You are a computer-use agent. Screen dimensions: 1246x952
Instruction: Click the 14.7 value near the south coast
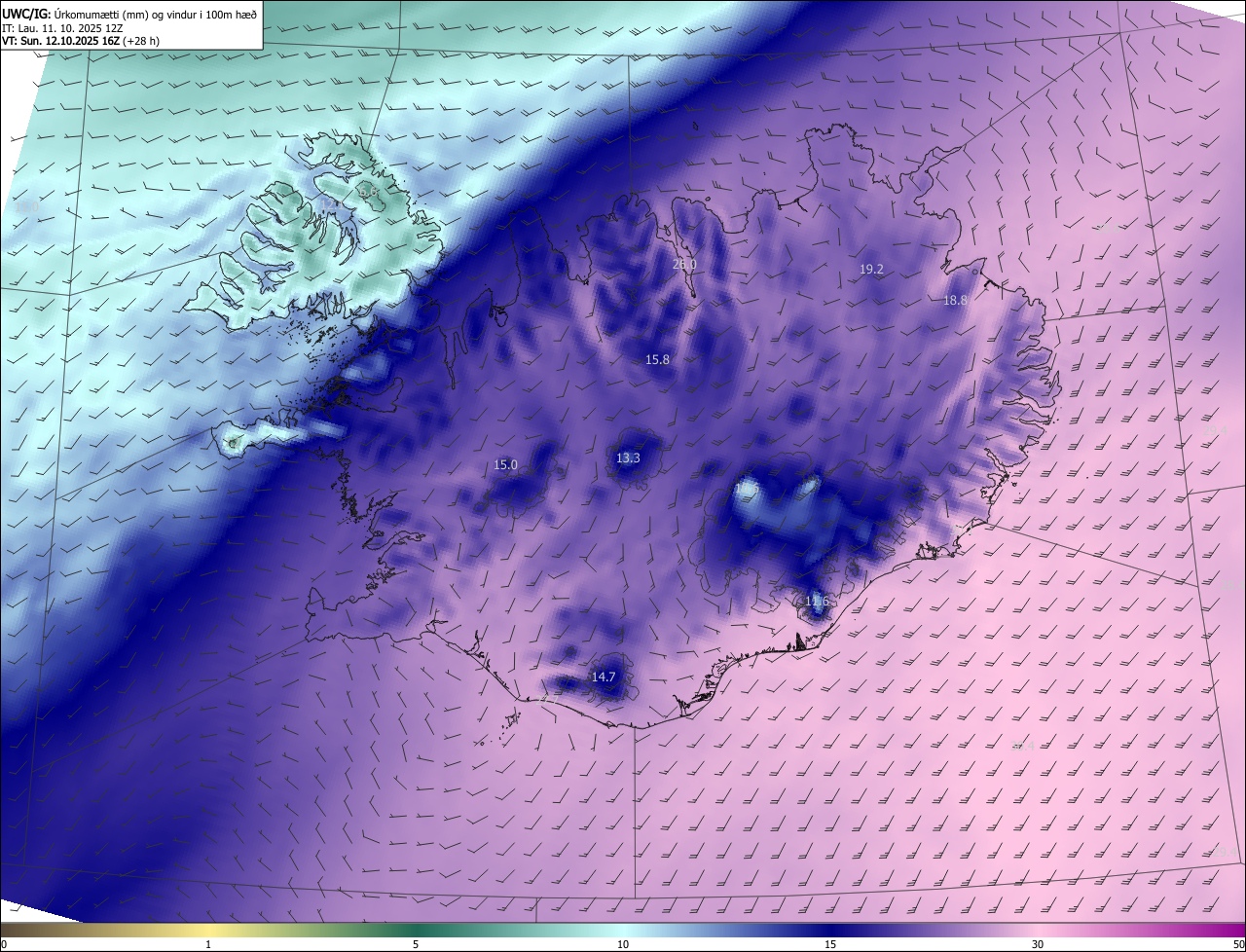(x=604, y=677)
